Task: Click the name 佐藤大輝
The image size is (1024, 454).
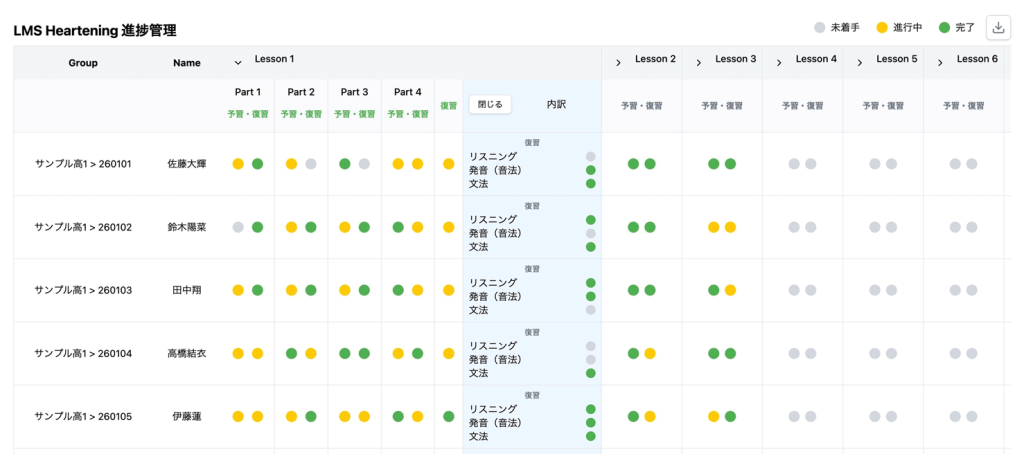Action: [187, 164]
